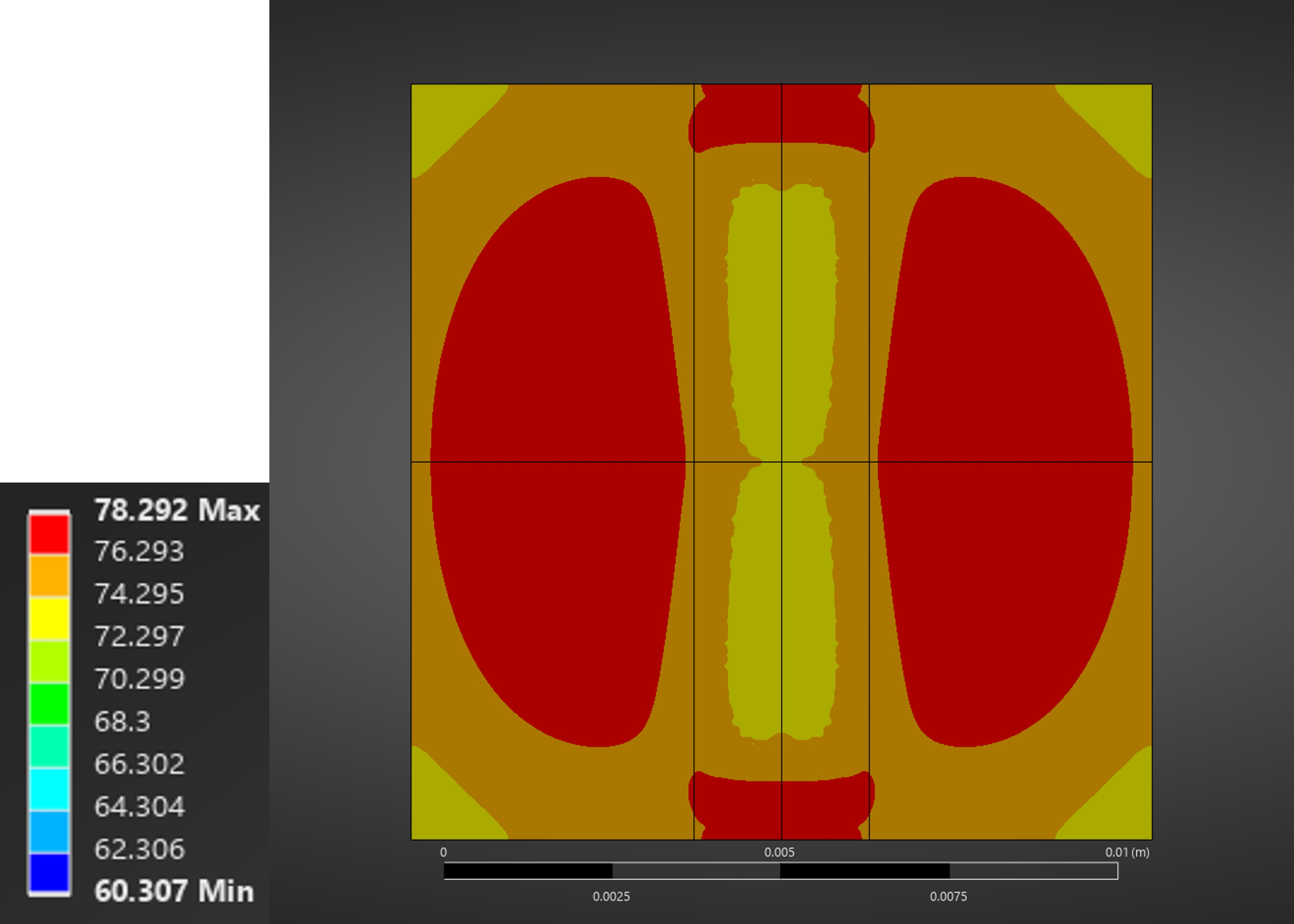
Task: Click the scale ruler bar
Action: click(781, 871)
